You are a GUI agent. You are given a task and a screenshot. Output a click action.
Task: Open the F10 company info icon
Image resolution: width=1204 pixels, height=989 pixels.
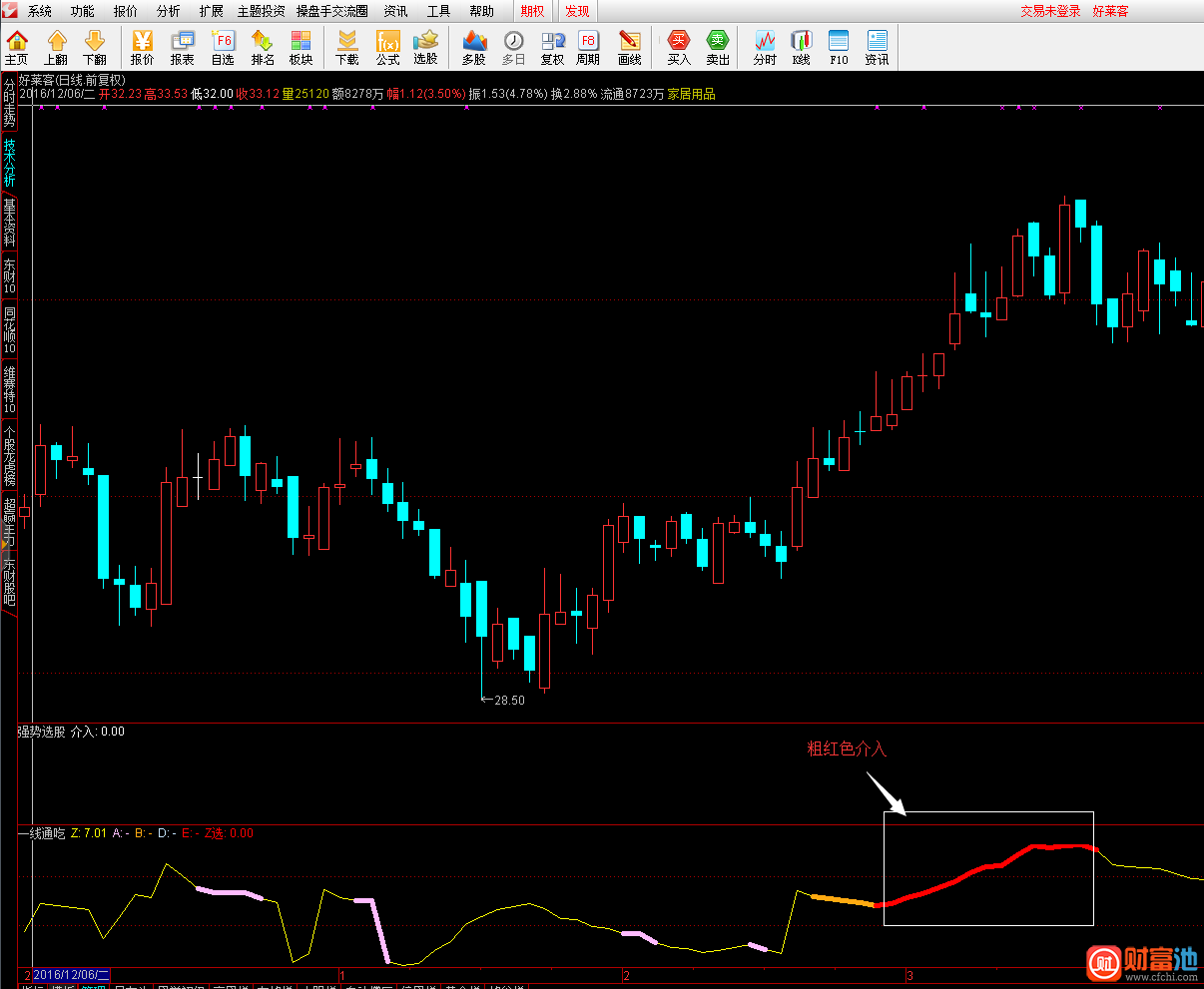(839, 47)
